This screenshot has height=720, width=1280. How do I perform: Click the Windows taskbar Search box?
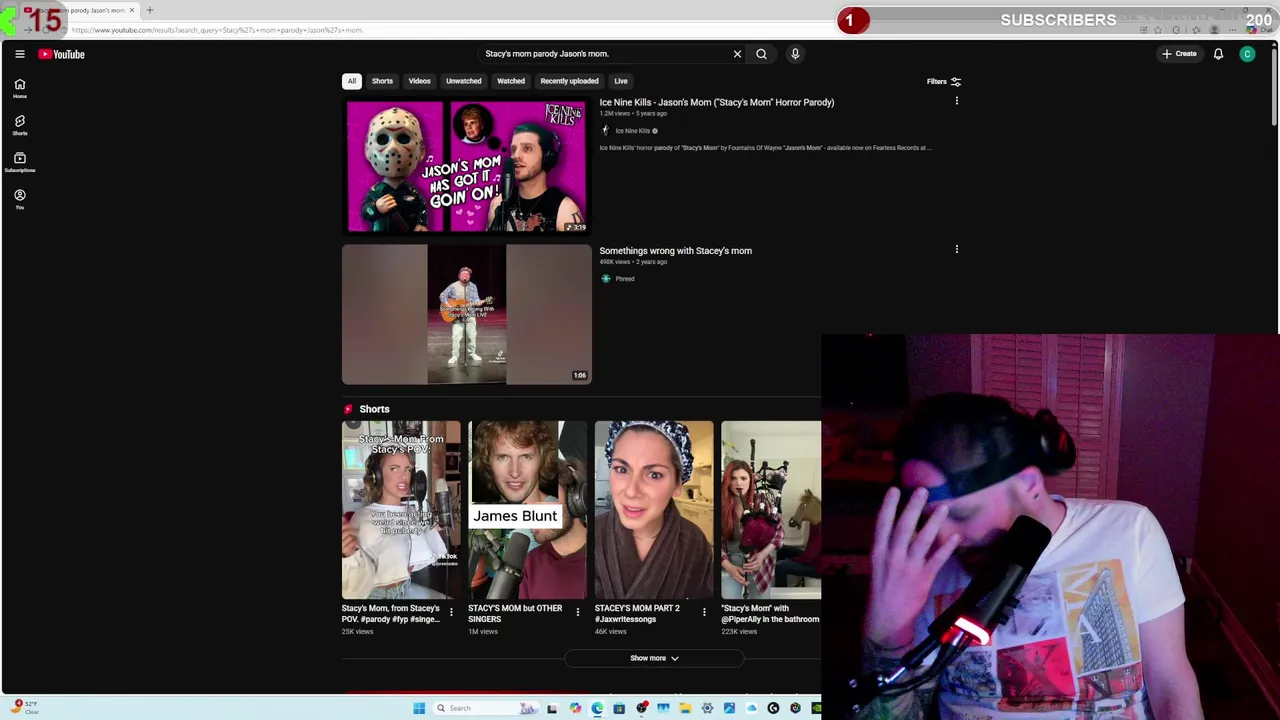point(486,708)
